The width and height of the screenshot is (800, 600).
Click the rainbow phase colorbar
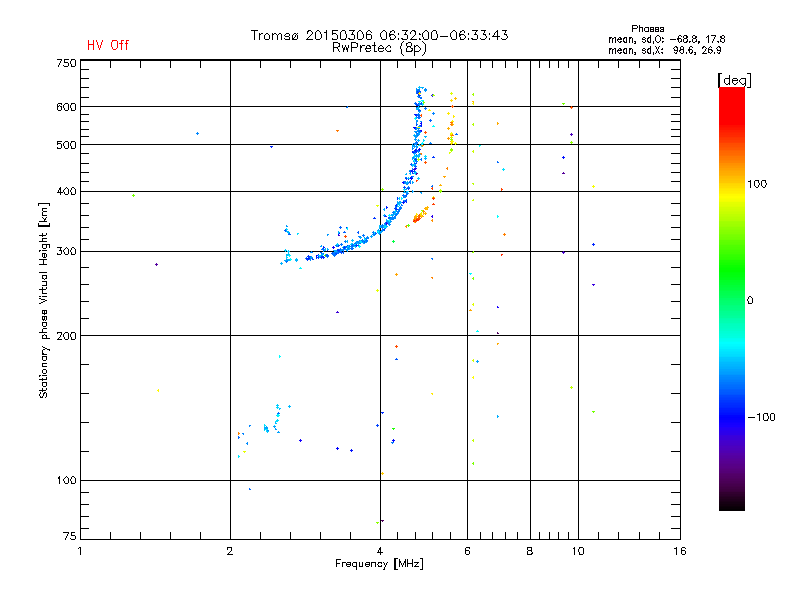(732, 298)
